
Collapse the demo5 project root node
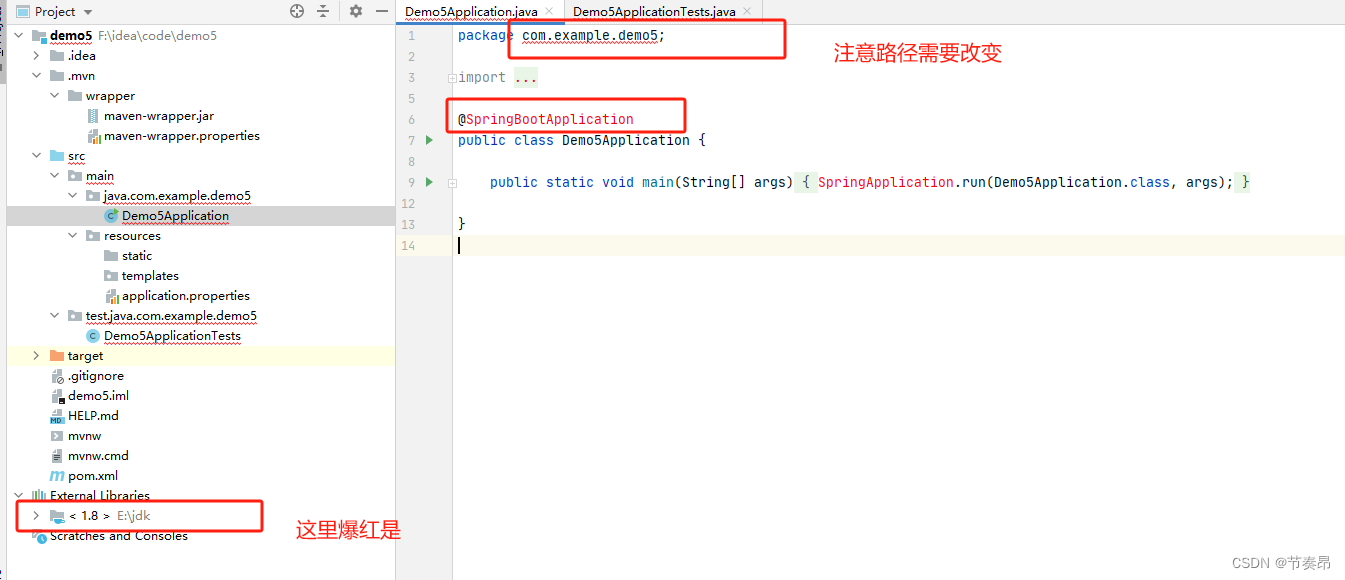(19, 36)
